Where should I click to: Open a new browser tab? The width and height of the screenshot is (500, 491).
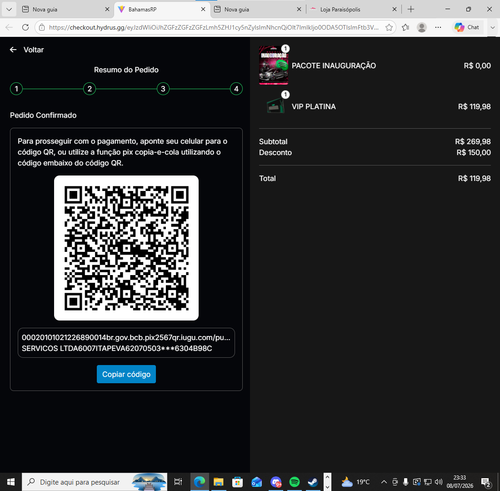pyautogui.click(x=411, y=9)
